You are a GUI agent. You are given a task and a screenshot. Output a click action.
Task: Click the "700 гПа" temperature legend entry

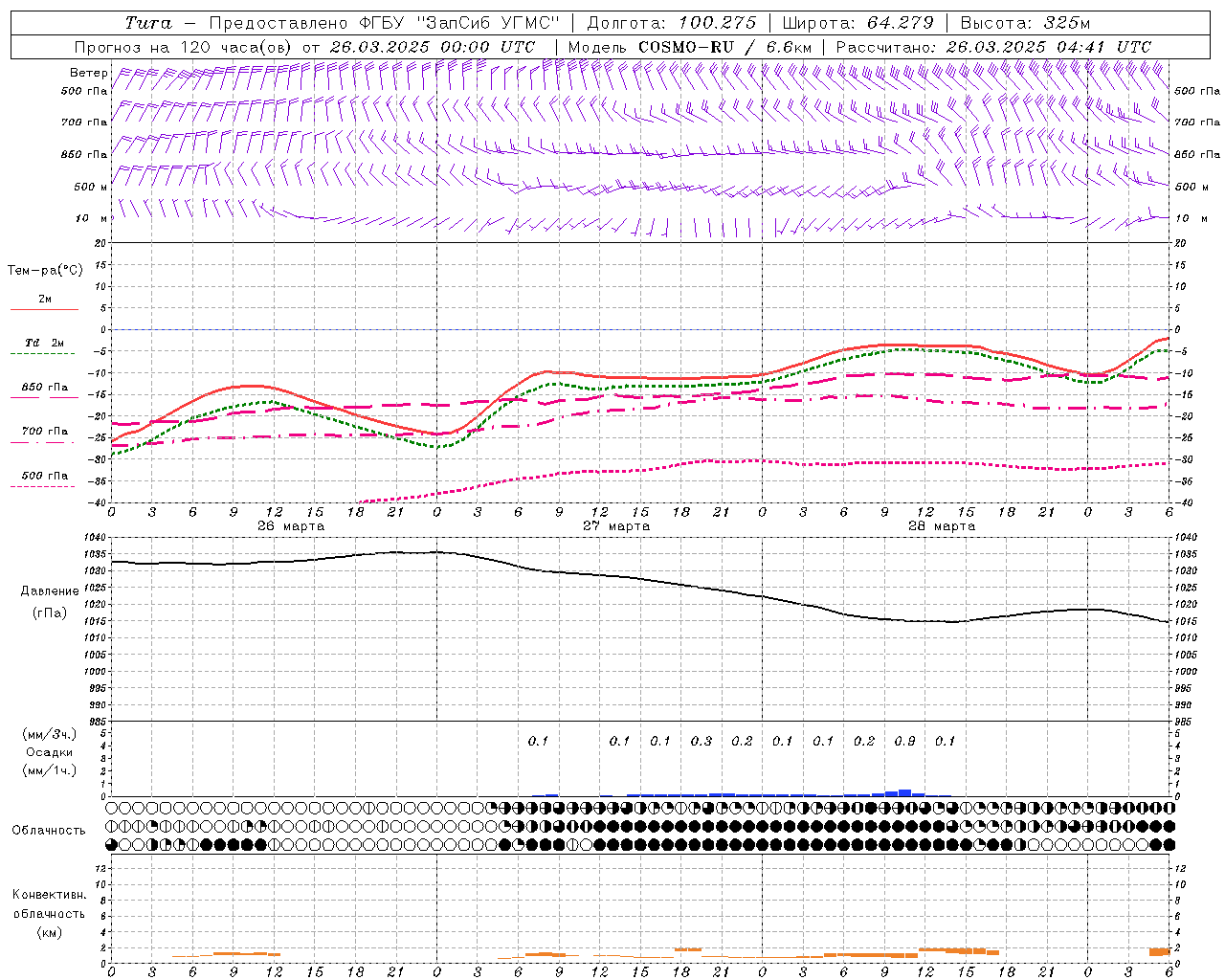point(45,432)
